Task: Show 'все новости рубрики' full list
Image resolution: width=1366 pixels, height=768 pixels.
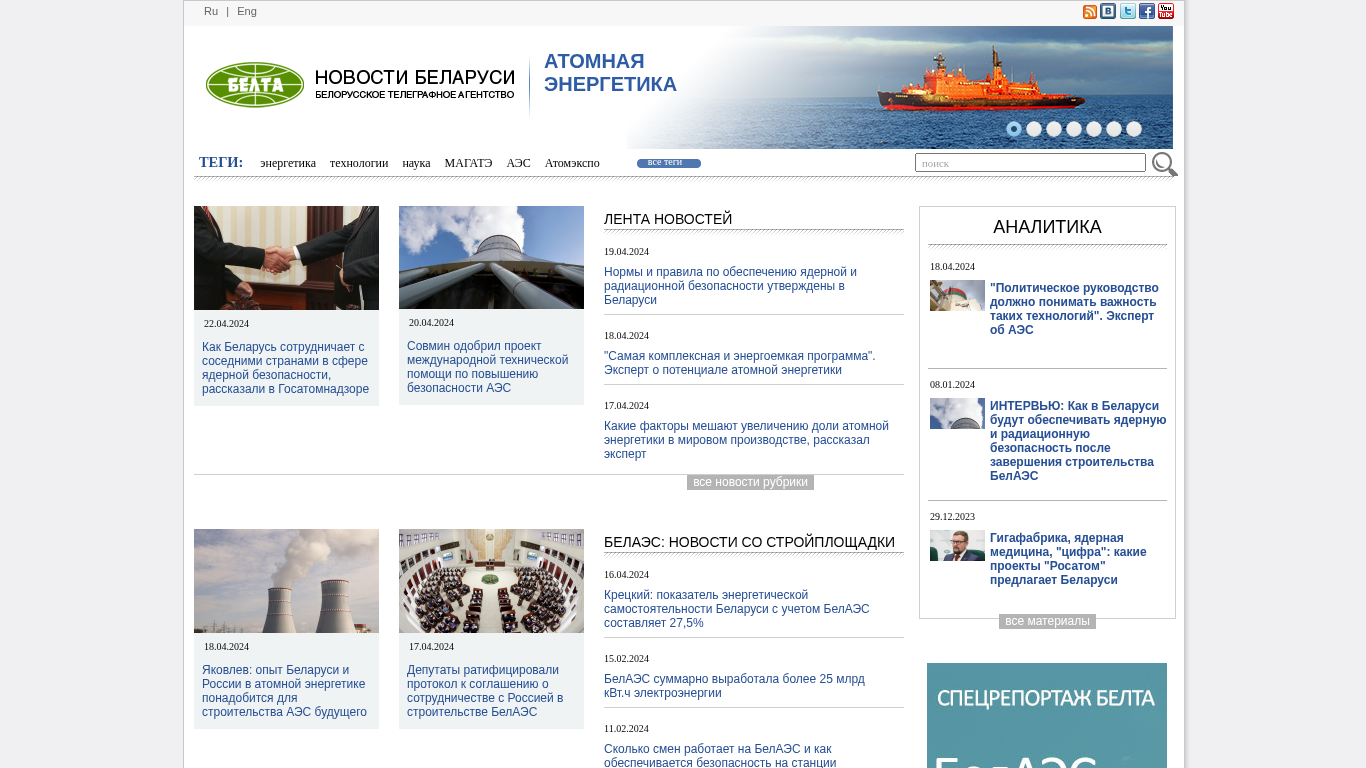Action: 750,483
